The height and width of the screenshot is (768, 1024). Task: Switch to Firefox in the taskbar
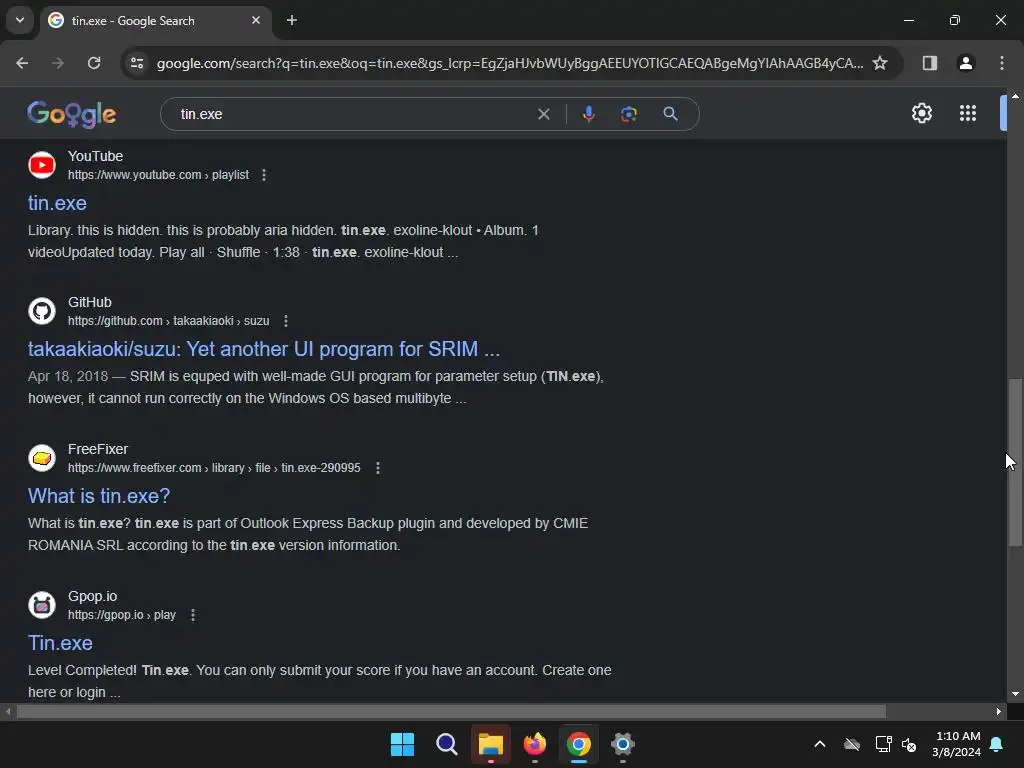(535, 744)
